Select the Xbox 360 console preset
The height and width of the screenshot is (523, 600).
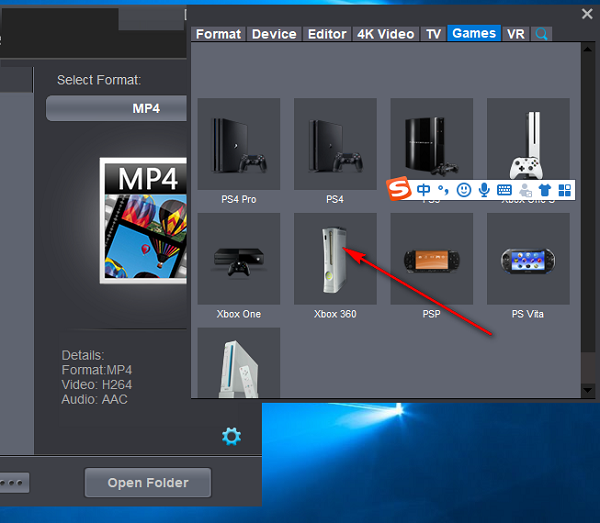(335, 259)
